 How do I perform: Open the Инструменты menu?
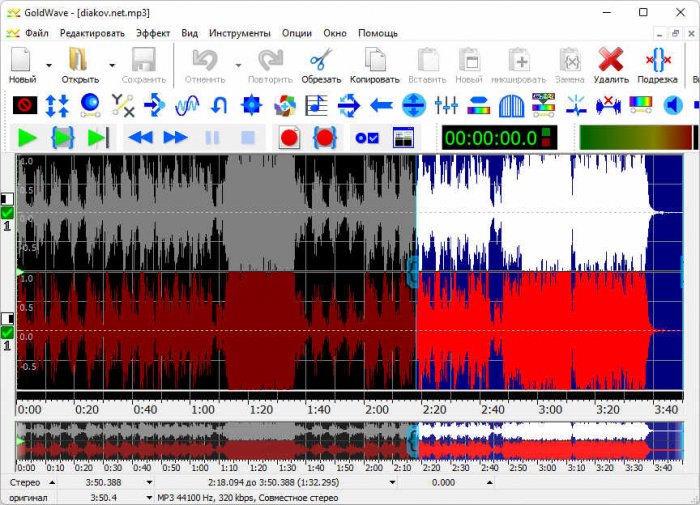(240, 32)
